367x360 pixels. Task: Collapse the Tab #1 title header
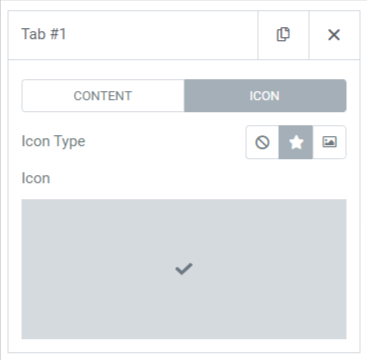tap(133, 35)
